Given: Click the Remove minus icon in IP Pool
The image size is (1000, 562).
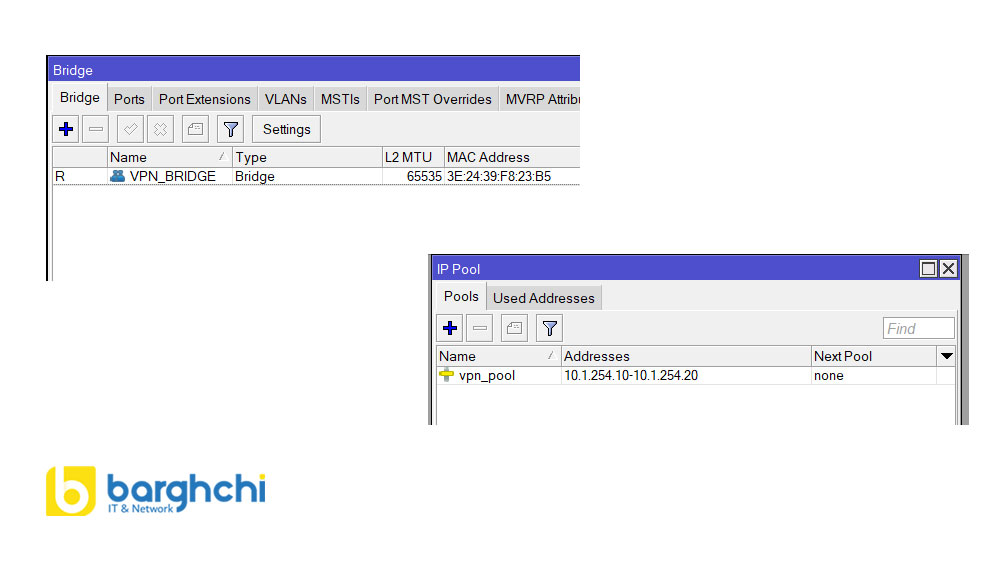Looking at the screenshot, I should (x=480, y=328).
